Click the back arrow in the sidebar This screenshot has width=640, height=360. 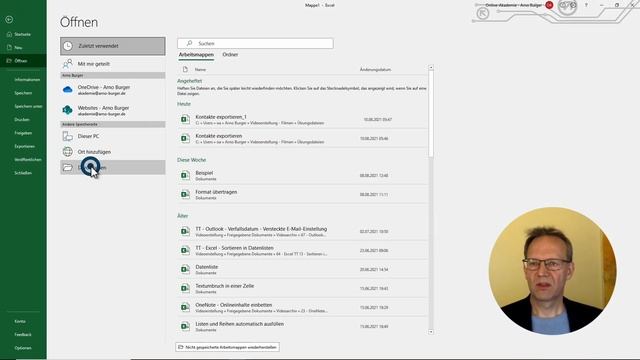pos(9,19)
